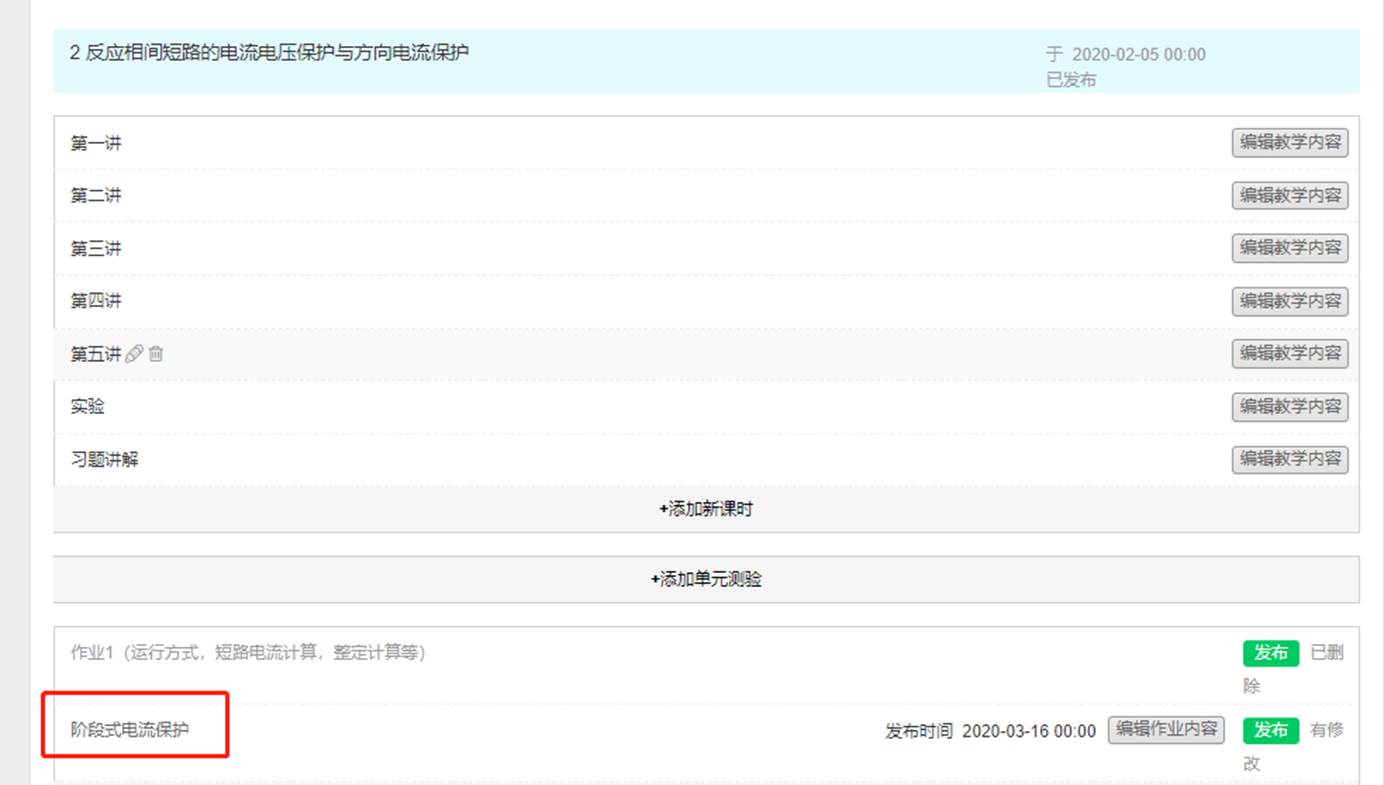The image size is (1384, 785).
Task: Edit teaching content for 习题讲解
Action: point(1290,460)
